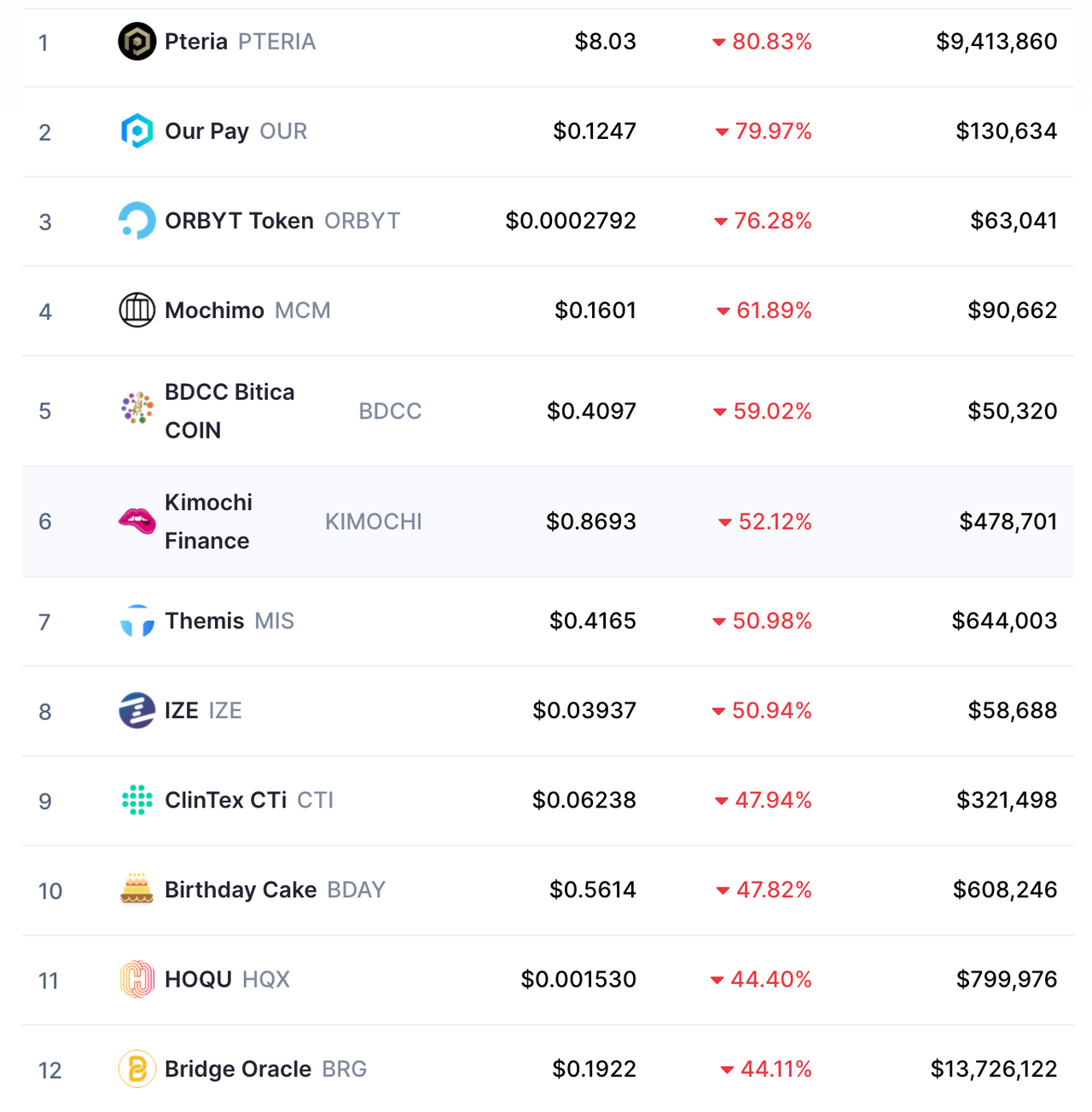Click the Kimochi Finance lips icon
Image resolution: width=1092 pixels, height=1112 pixels.
pyautogui.click(x=136, y=520)
